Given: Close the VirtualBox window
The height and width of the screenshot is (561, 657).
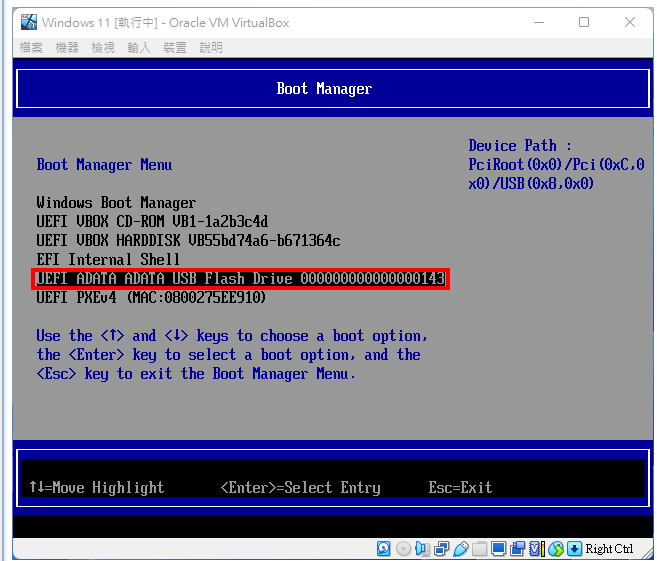Looking at the screenshot, I should 630,22.
